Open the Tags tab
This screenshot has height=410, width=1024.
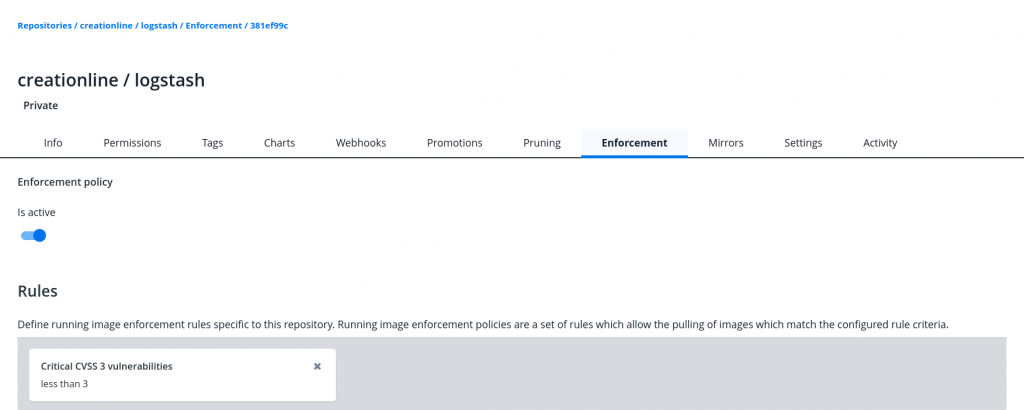pyautogui.click(x=212, y=143)
